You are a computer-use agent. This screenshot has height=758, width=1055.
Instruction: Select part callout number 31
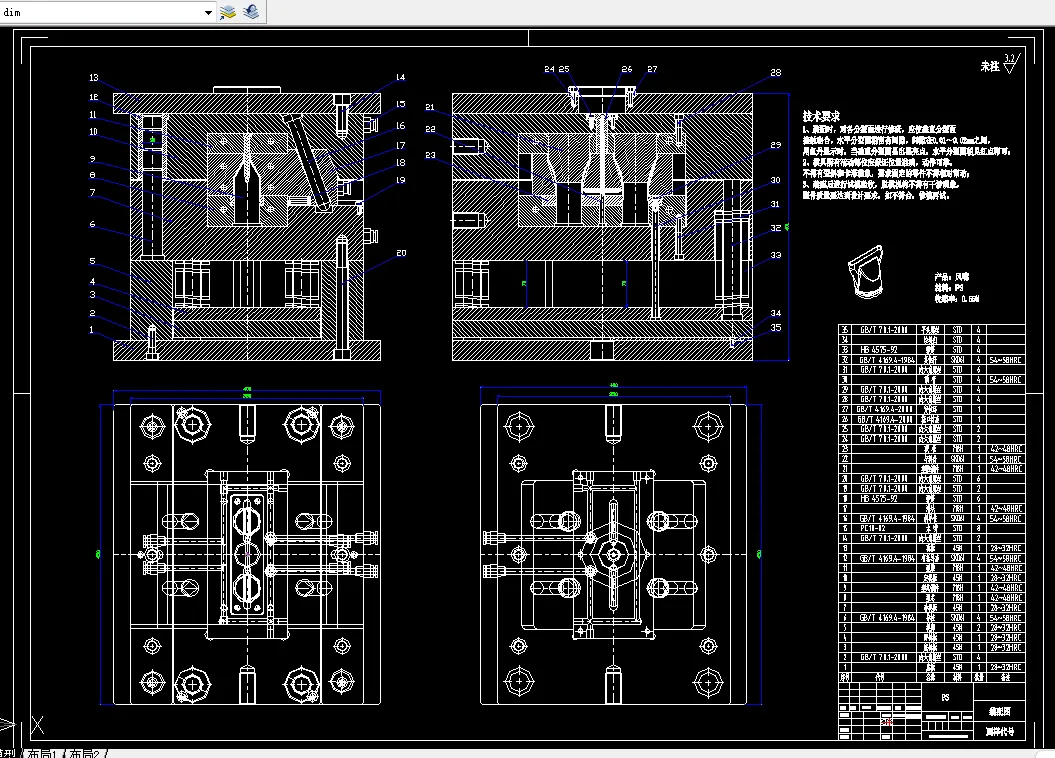(x=776, y=204)
